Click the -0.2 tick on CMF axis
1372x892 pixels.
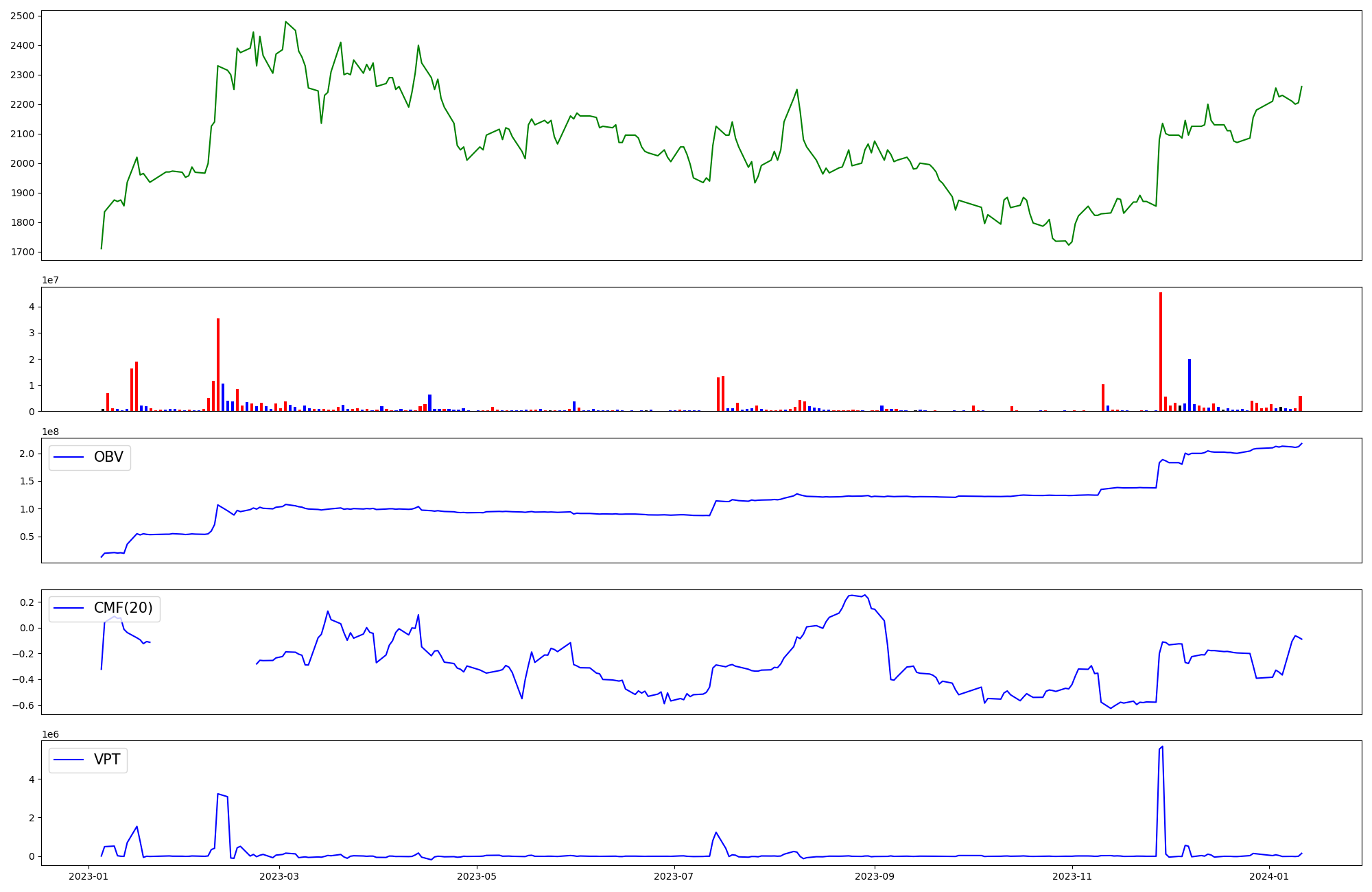coord(23,654)
